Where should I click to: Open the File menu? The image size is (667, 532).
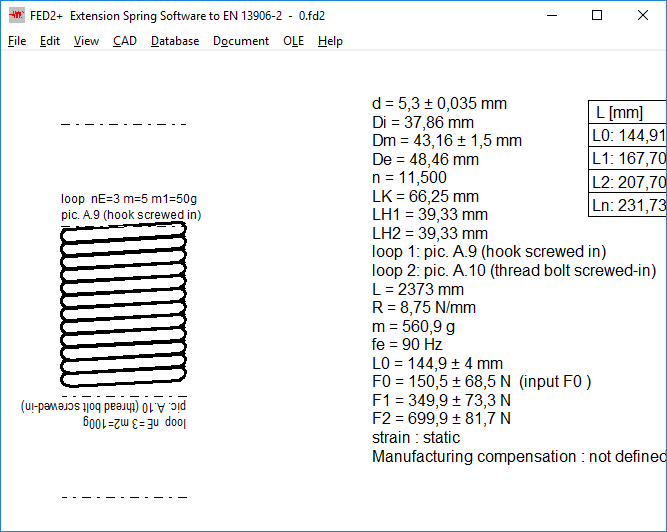17,41
